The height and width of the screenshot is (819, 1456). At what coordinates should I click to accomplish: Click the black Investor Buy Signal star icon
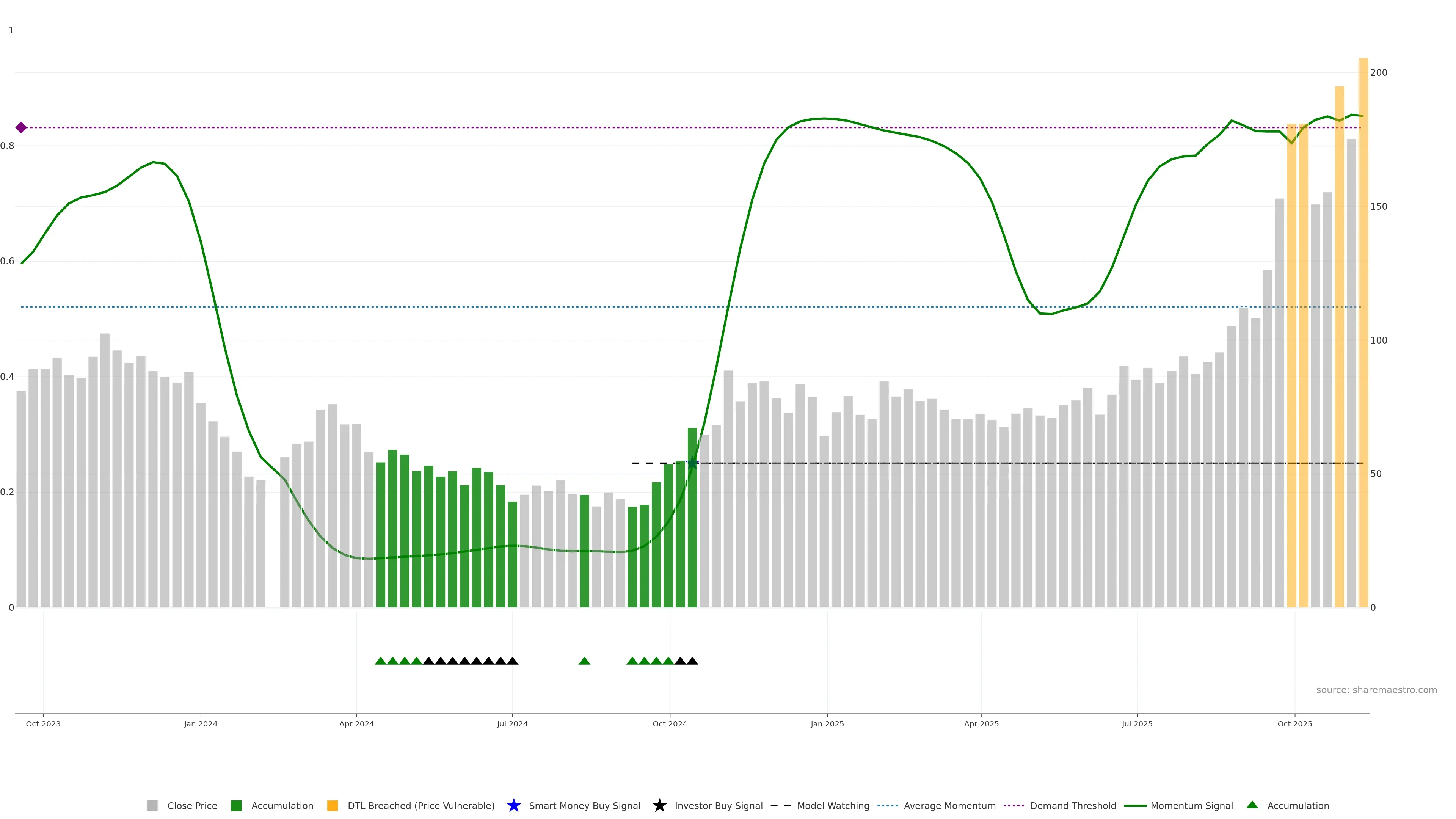click(x=659, y=805)
